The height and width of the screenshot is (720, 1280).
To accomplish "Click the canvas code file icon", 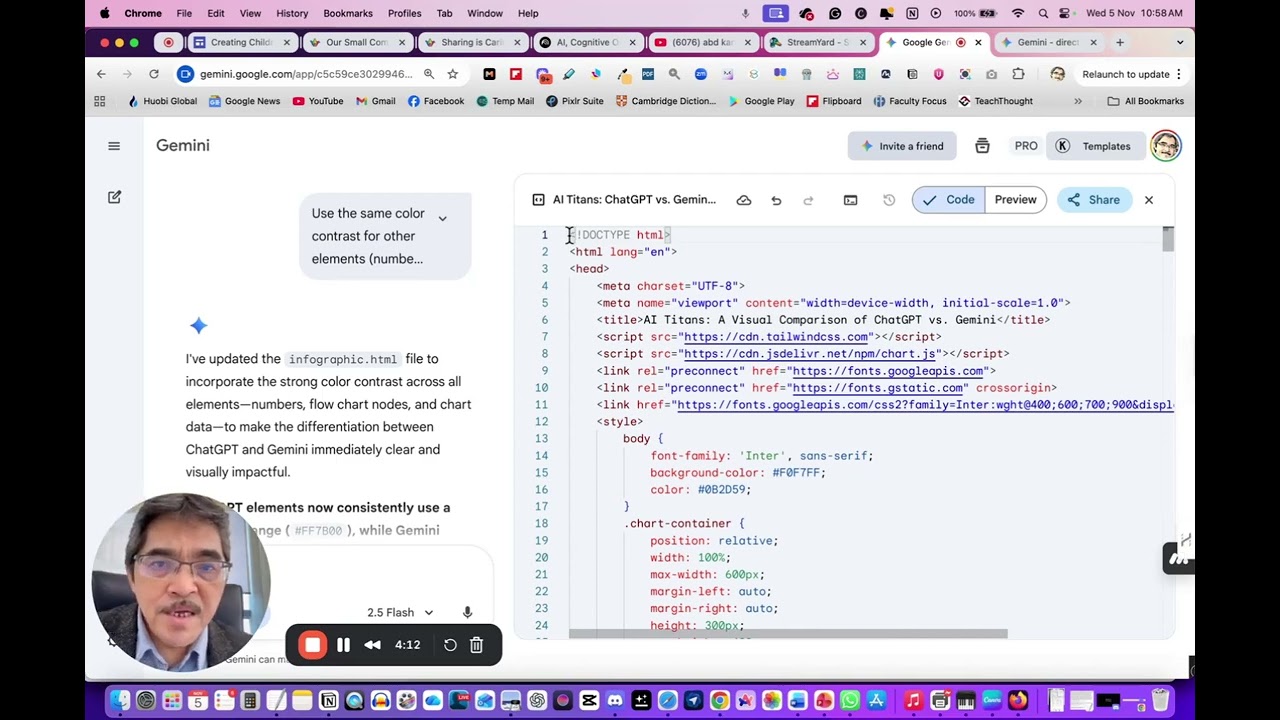I will point(538,200).
